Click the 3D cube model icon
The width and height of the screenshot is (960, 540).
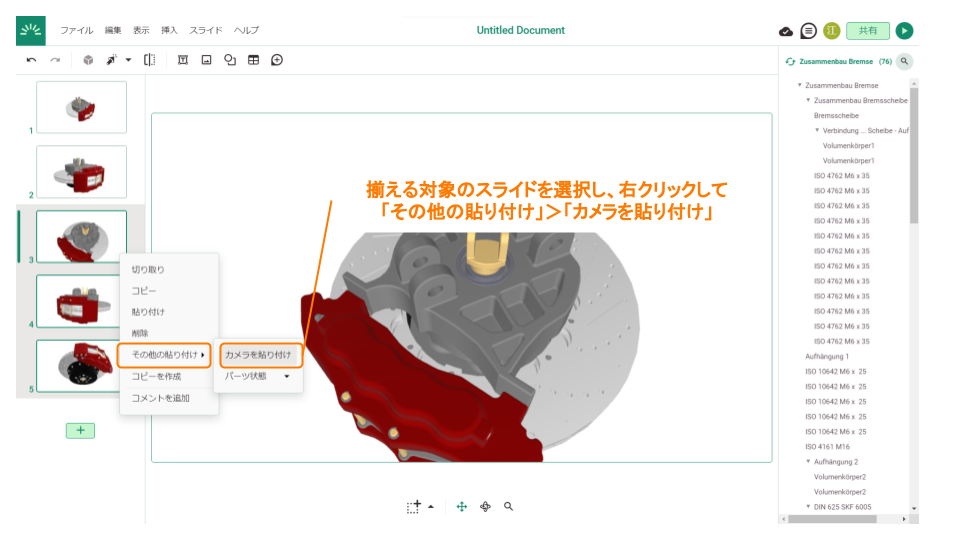(x=88, y=60)
